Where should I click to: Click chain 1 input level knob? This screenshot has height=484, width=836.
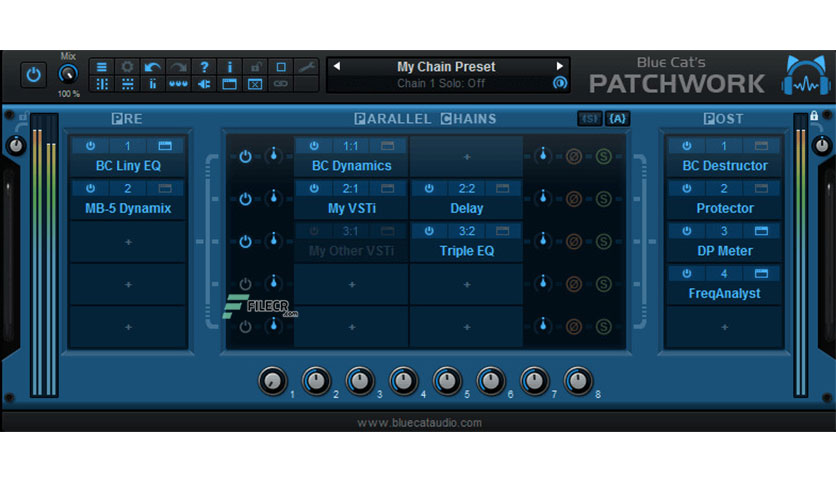coord(274,155)
